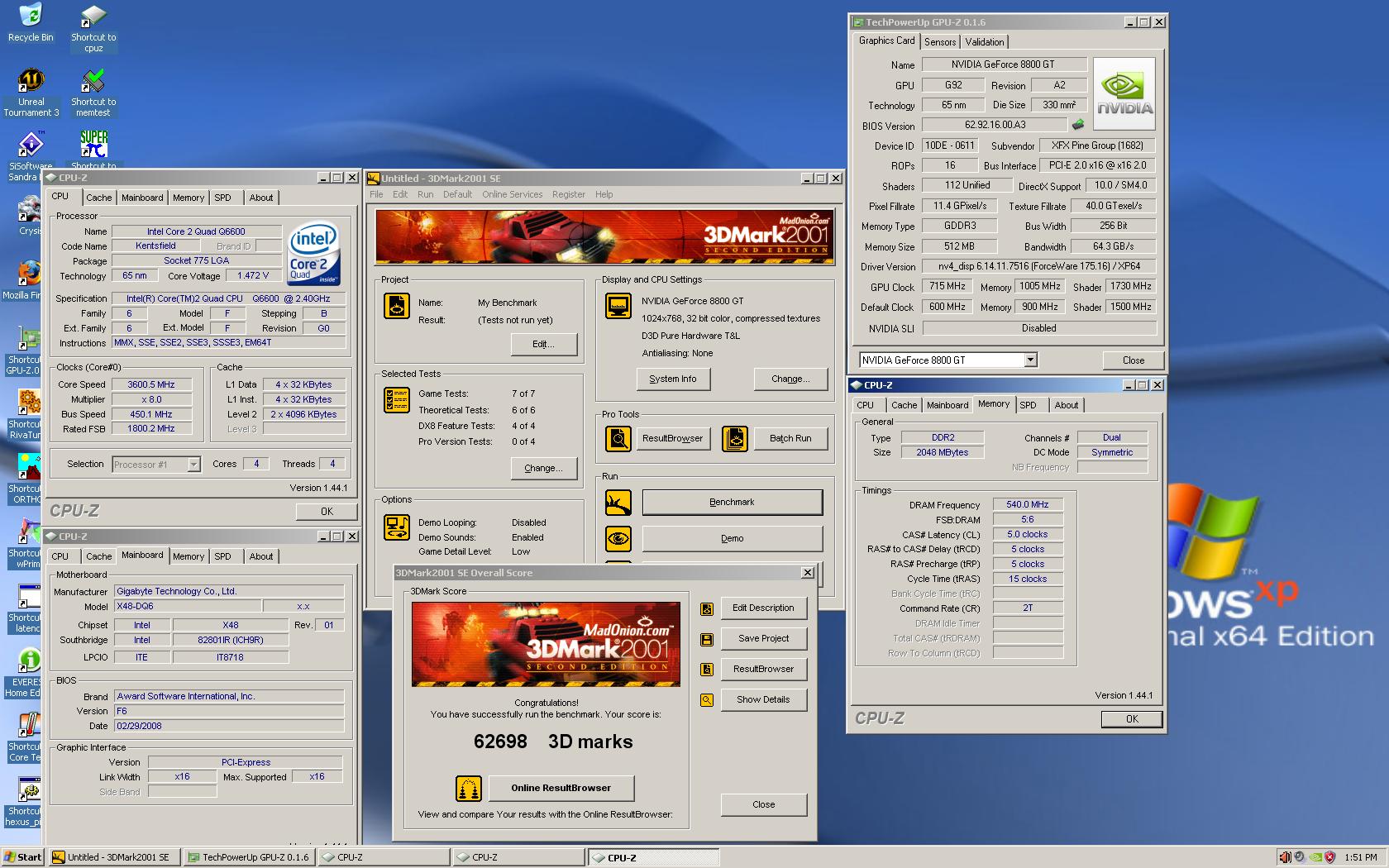Click the Batch Run icon in Pro Tools
Viewport: 1389px width, 868px height.
735,438
